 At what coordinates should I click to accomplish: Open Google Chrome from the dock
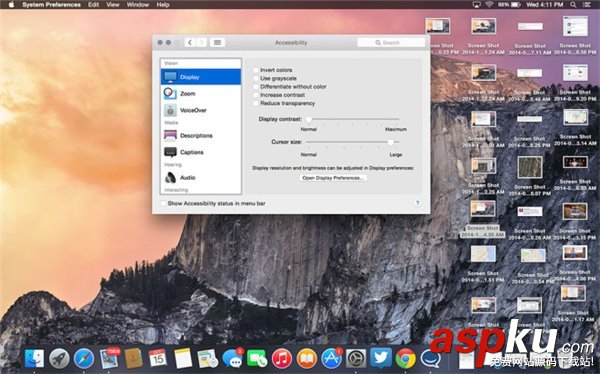(x=406, y=359)
